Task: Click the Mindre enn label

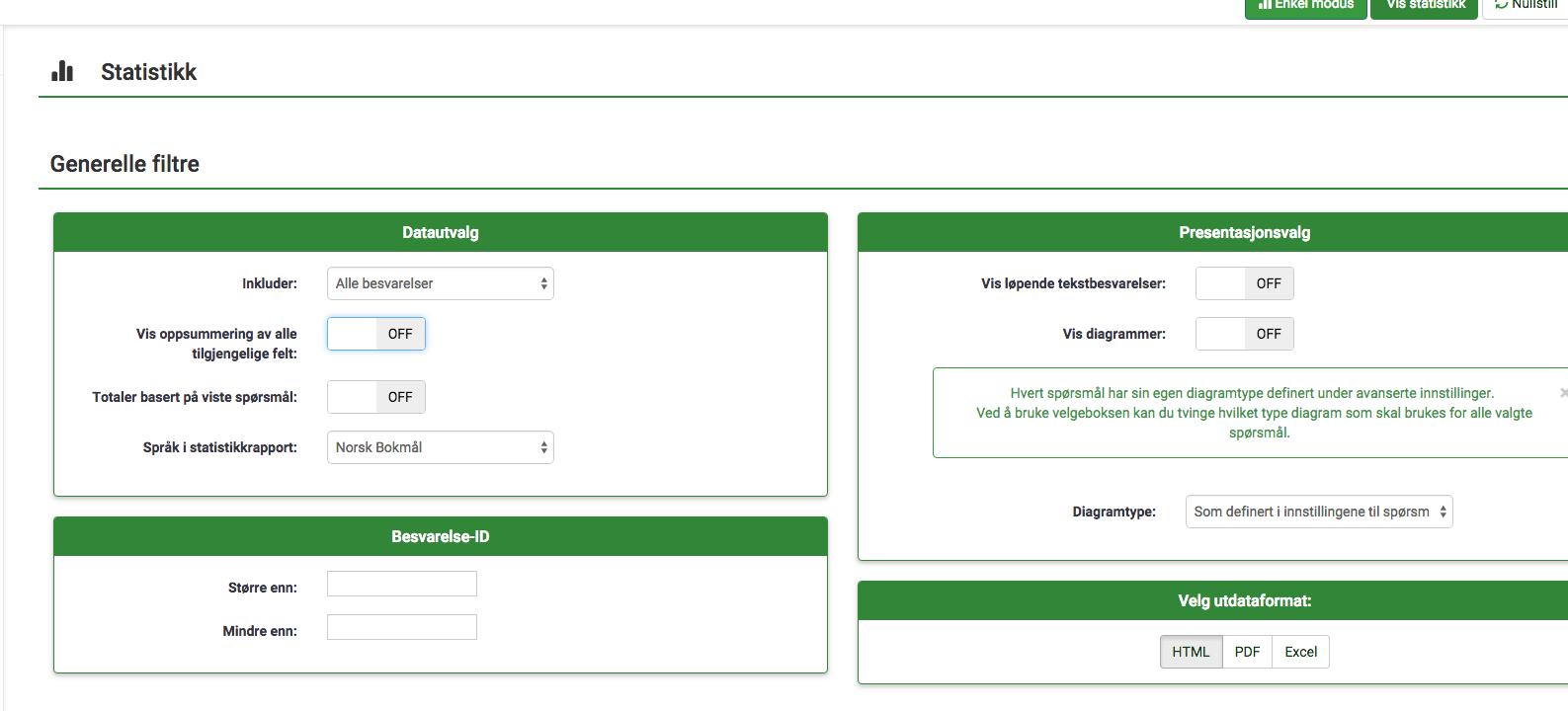Action: pos(260,631)
